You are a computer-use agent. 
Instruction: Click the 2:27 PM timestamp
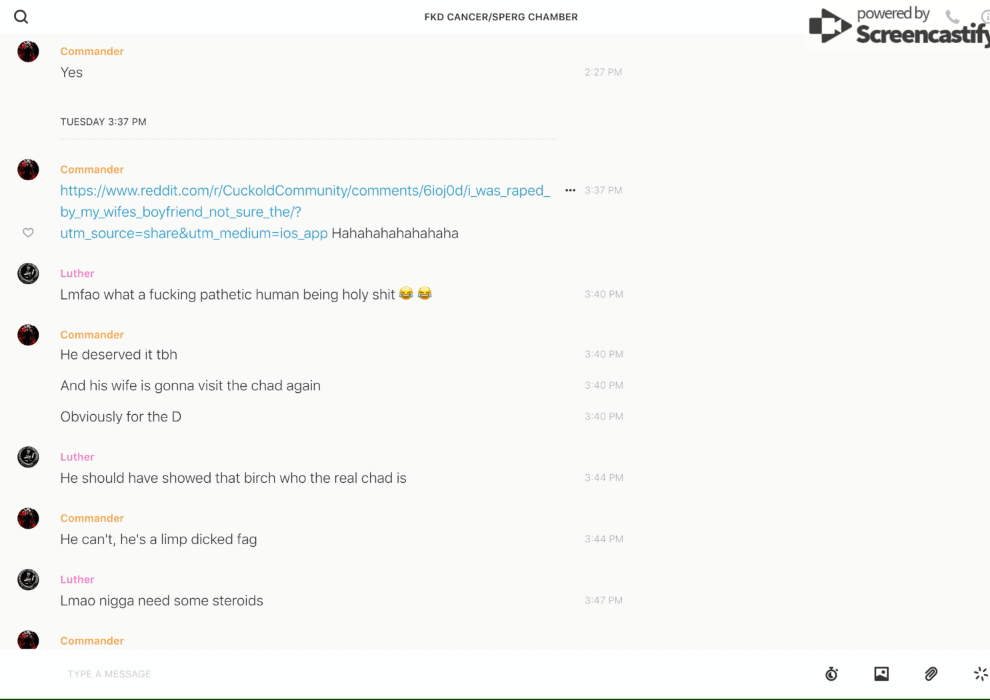603,73
